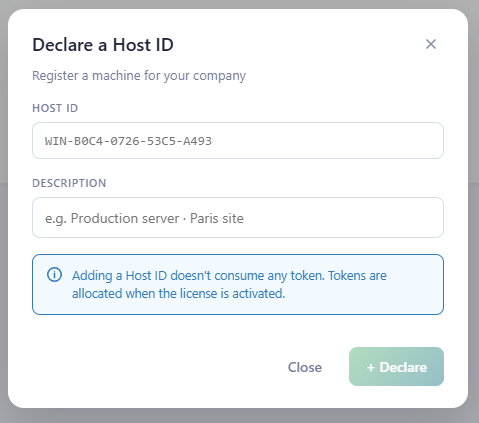Image resolution: width=479 pixels, height=423 pixels.
Task: Close the Declare a Host ID dialog with X
Action: 431,44
